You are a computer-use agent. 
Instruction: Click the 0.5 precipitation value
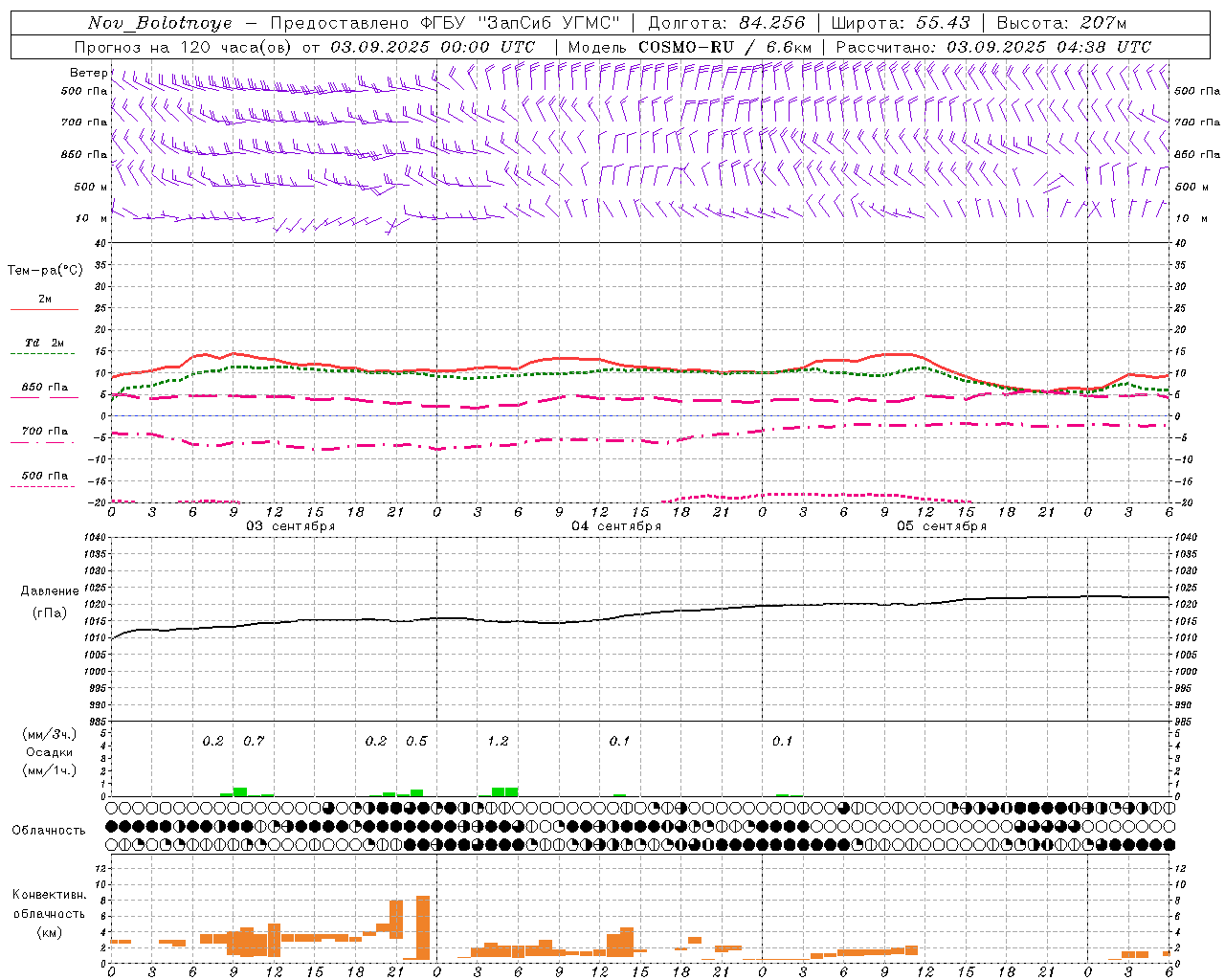(x=416, y=741)
